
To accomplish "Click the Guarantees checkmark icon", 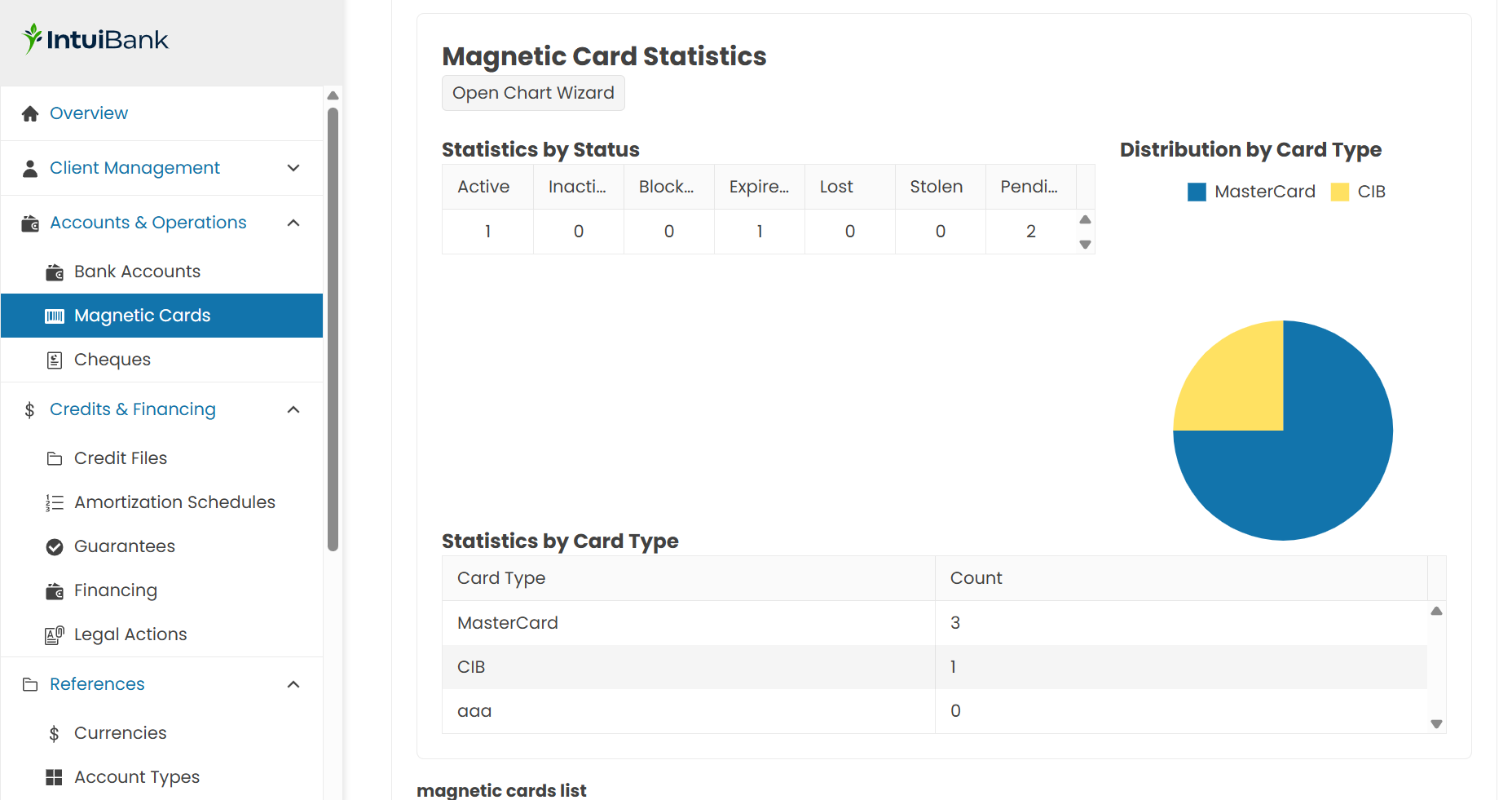I will click(55, 546).
